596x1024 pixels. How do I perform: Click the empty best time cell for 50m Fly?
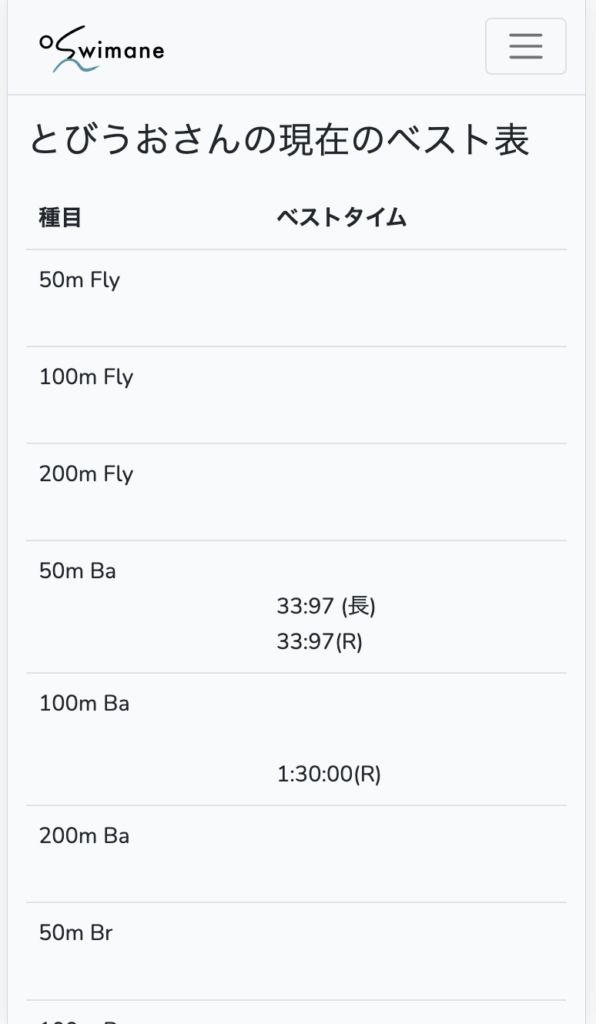click(x=415, y=298)
